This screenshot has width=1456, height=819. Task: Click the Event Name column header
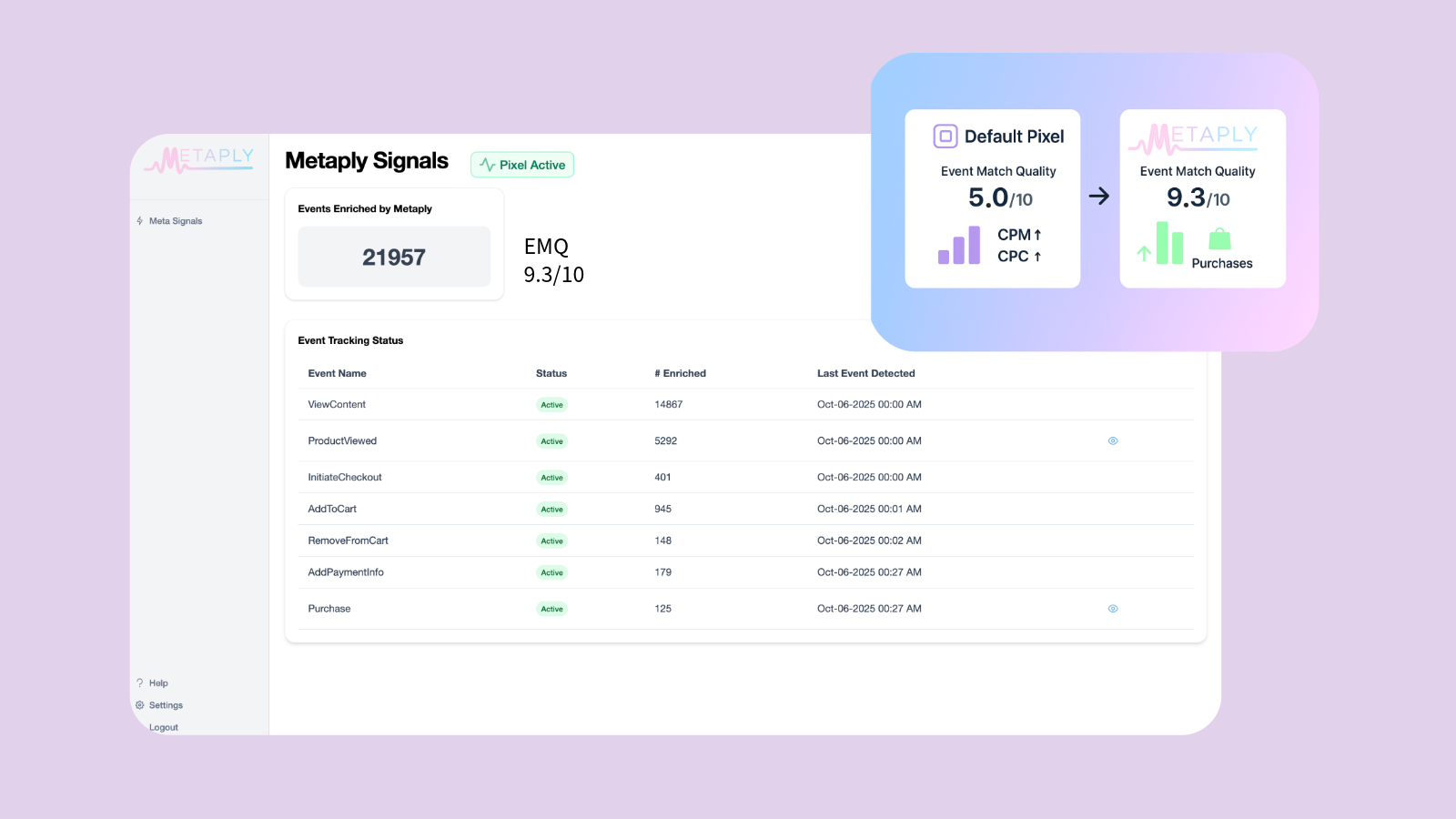pyautogui.click(x=338, y=373)
